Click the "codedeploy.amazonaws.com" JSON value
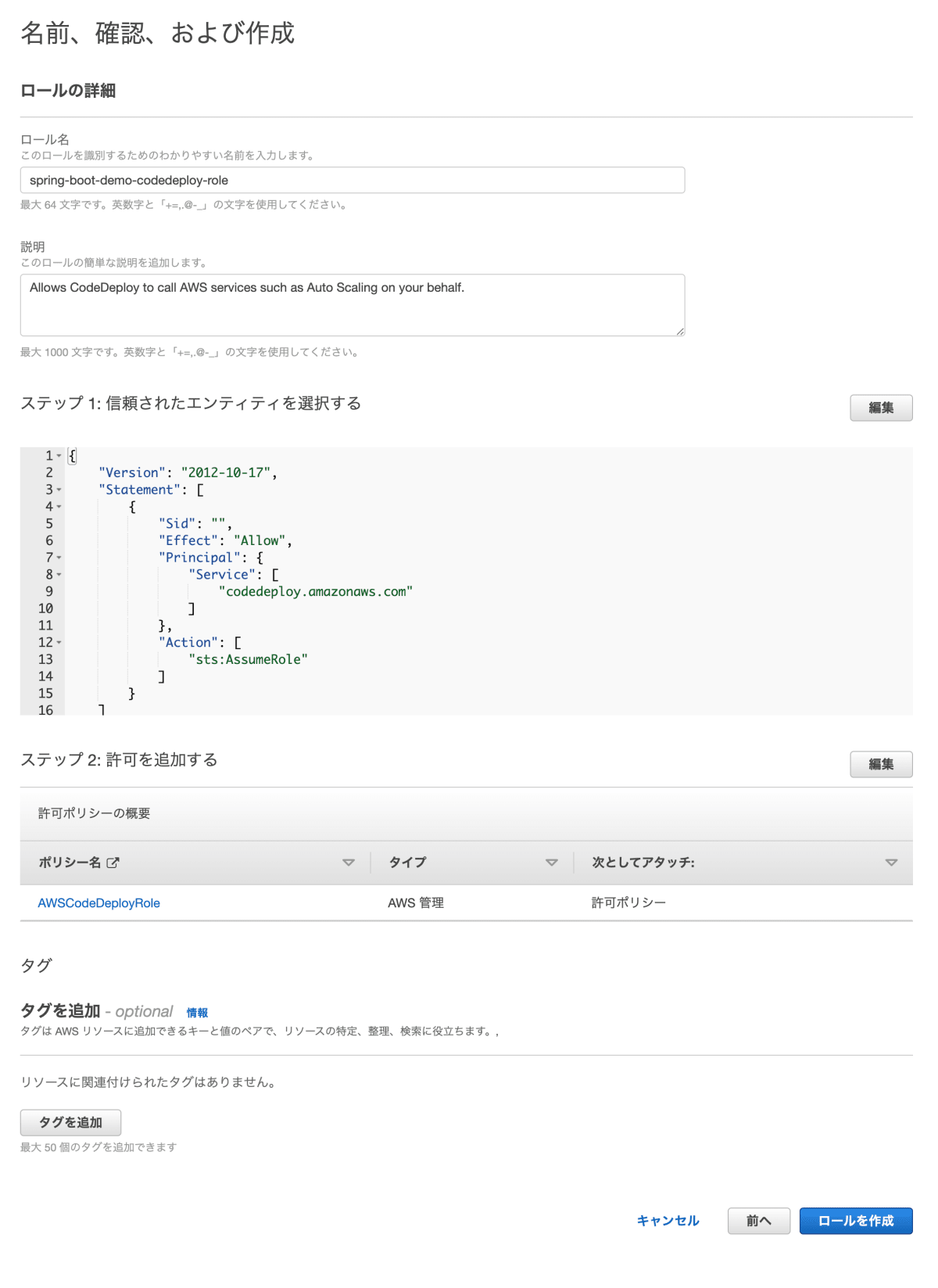The width and height of the screenshot is (938, 1288). (316, 591)
